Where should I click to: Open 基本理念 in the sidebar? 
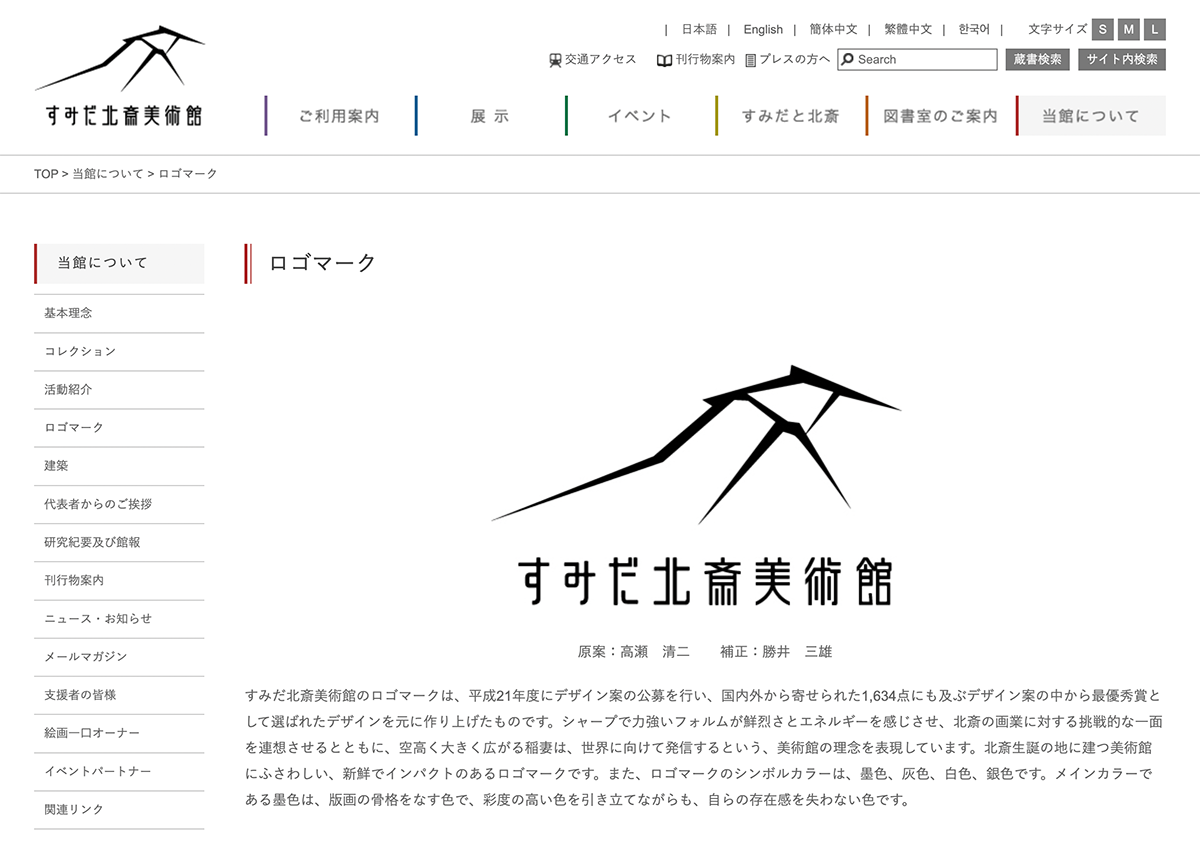119,313
